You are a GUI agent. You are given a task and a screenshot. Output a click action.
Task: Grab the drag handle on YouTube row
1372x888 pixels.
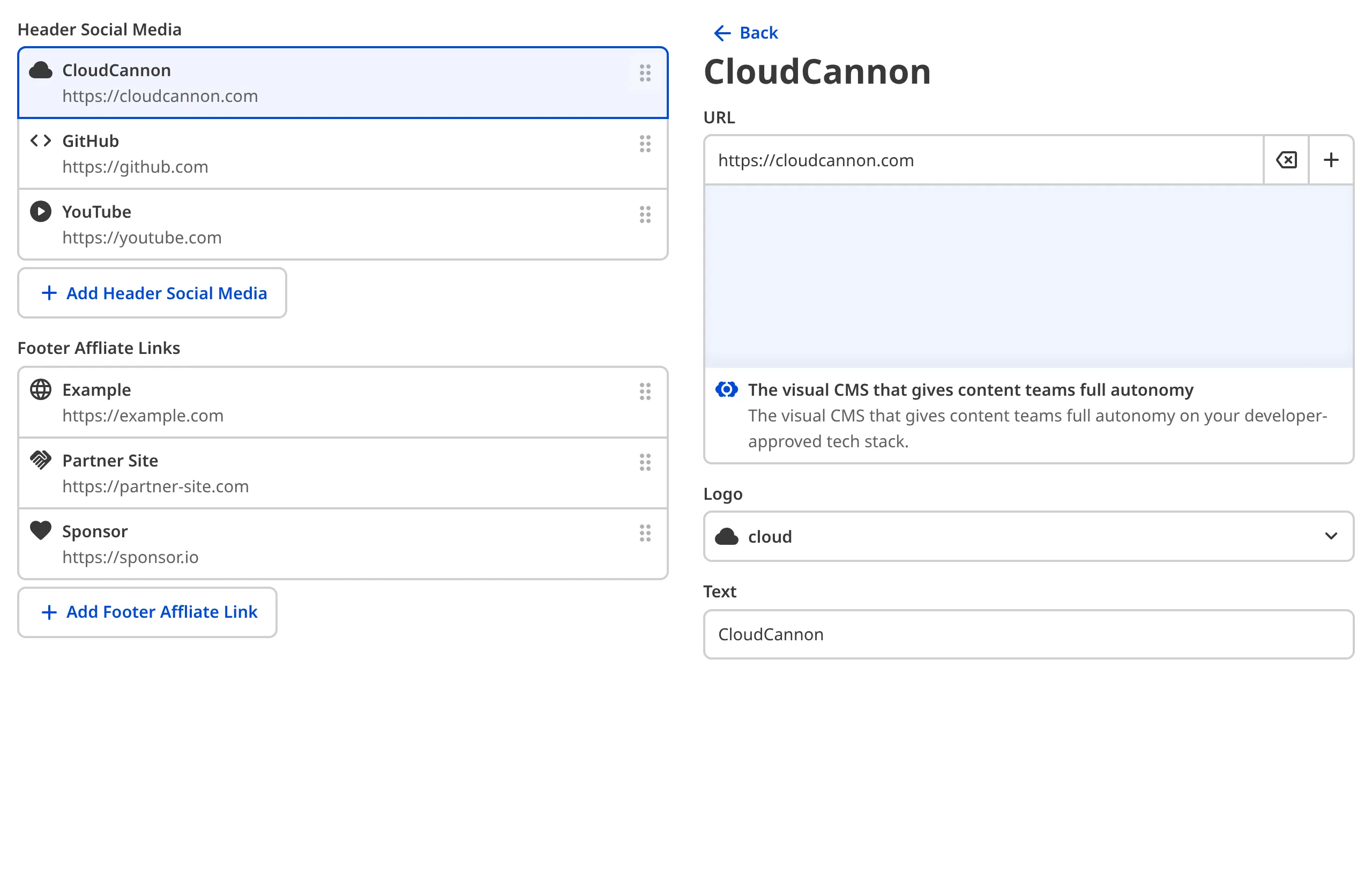(x=645, y=214)
